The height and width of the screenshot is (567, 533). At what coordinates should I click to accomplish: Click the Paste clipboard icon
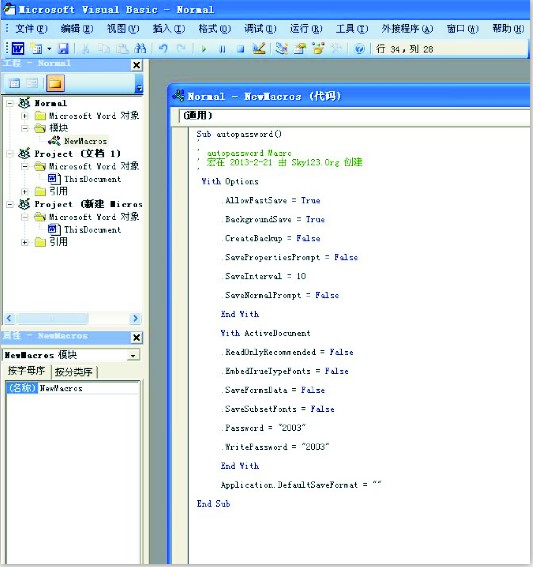click(122, 48)
